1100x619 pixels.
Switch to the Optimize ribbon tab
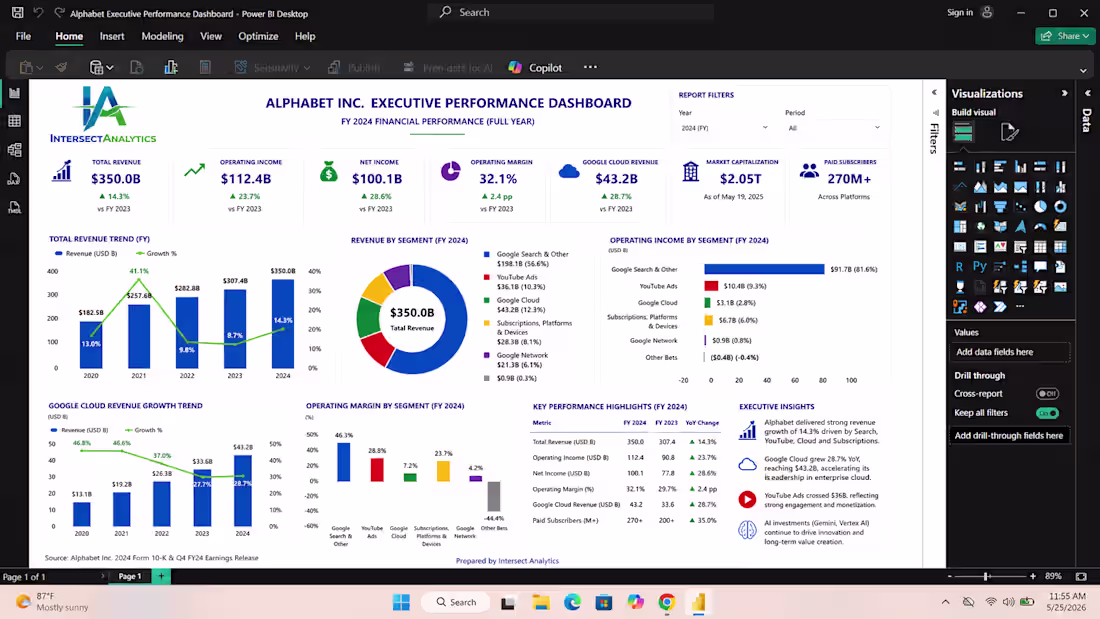coord(258,36)
